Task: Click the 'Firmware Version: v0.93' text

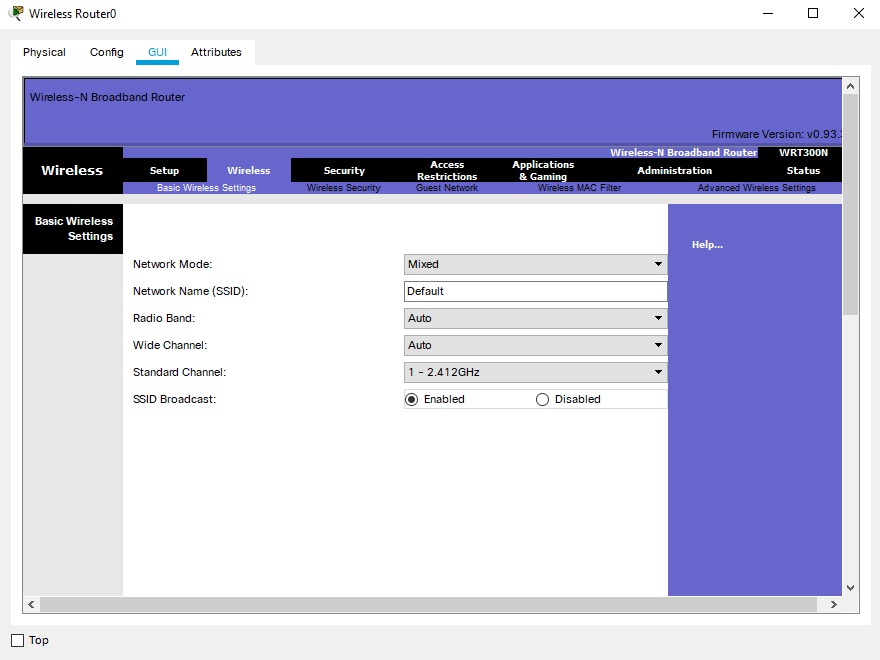Action: (776, 134)
